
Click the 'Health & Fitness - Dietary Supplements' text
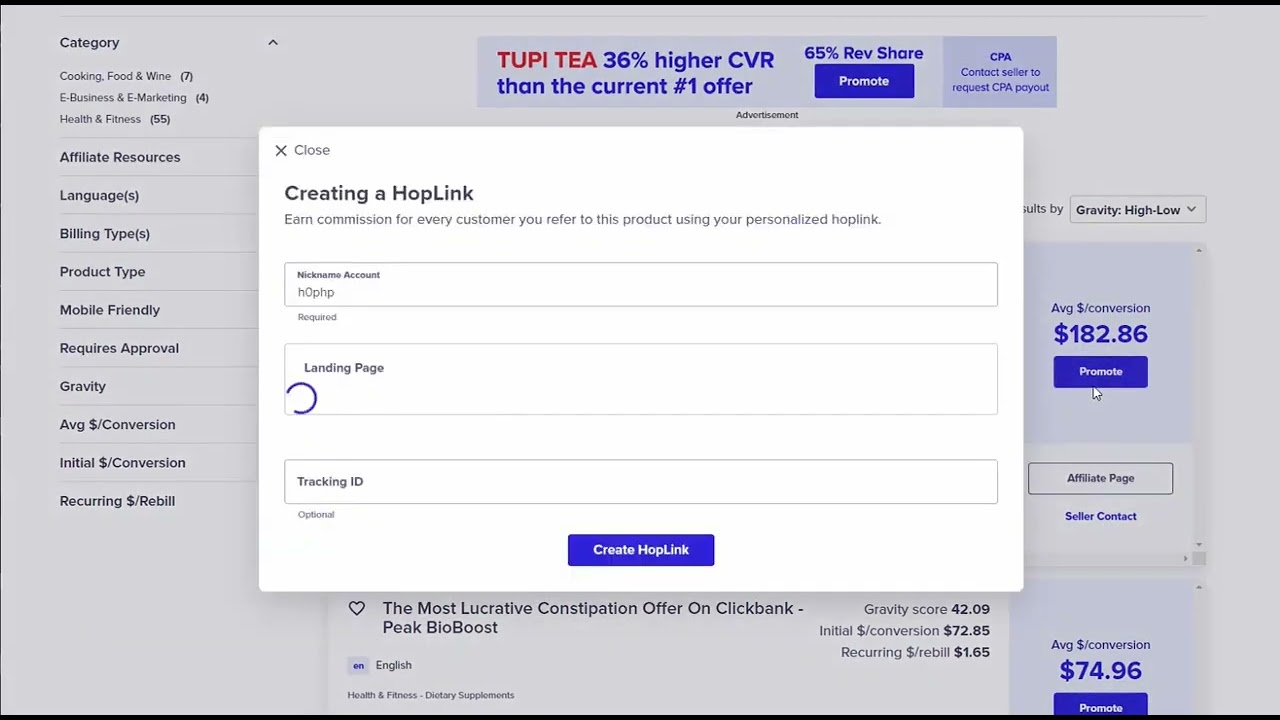431,695
